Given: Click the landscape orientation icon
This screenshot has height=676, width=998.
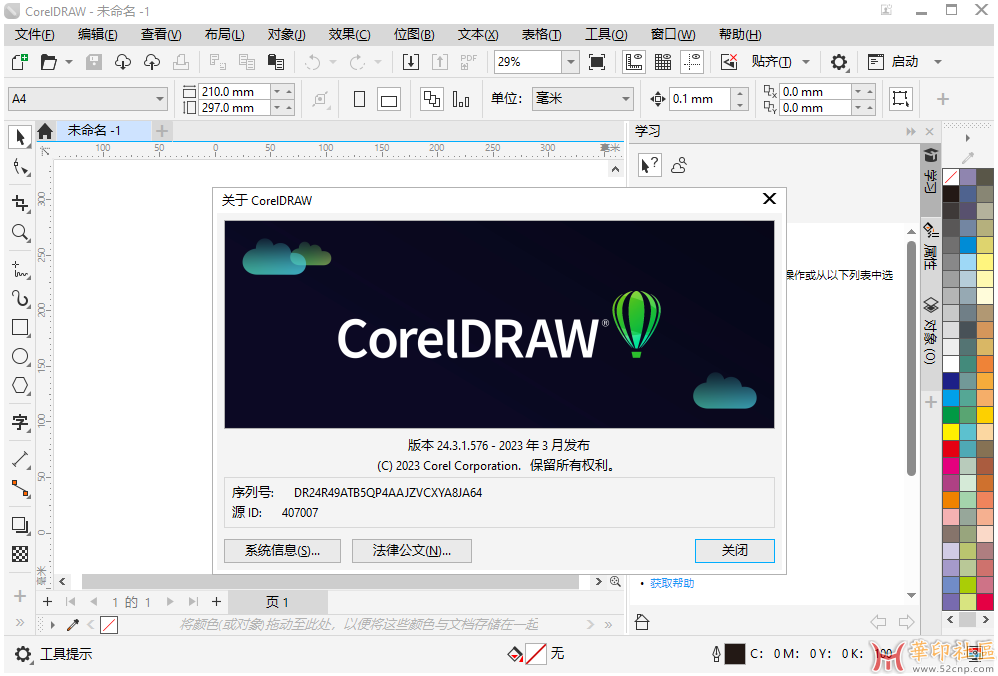Looking at the screenshot, I should click(389, 99).
